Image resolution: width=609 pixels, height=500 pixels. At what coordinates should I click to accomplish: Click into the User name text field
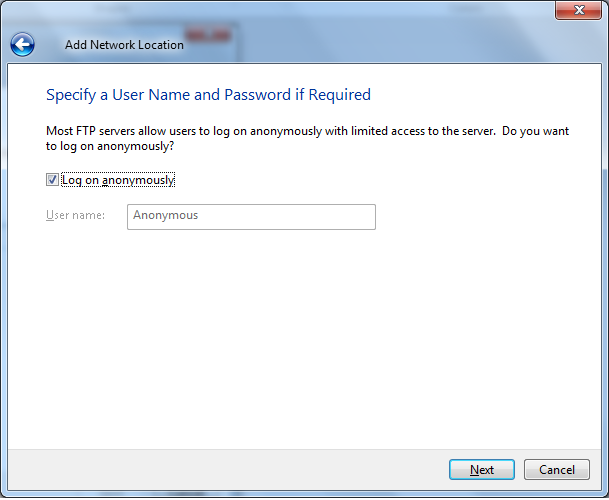251,216
